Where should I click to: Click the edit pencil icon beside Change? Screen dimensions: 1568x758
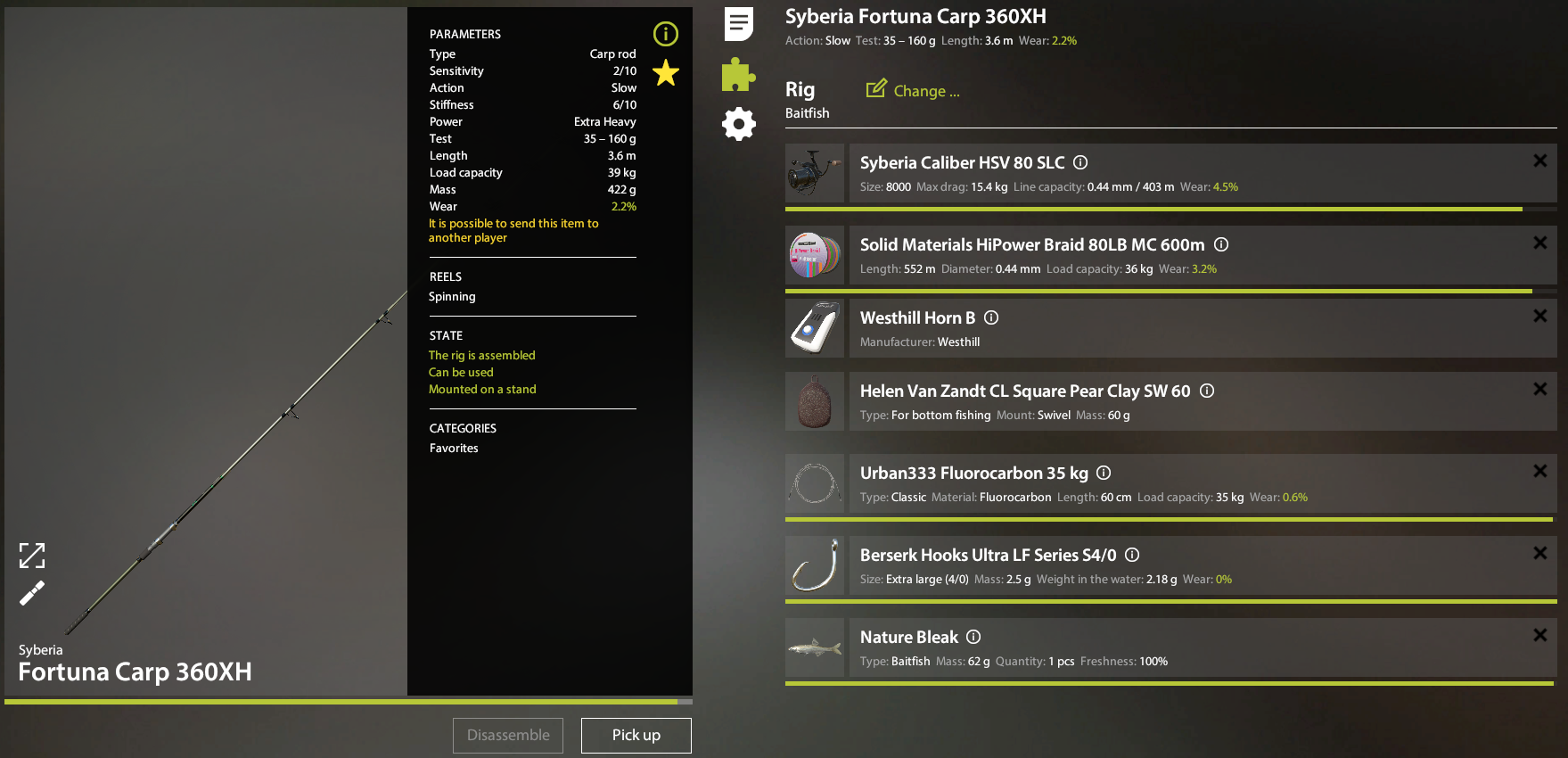tap(876, 88)
